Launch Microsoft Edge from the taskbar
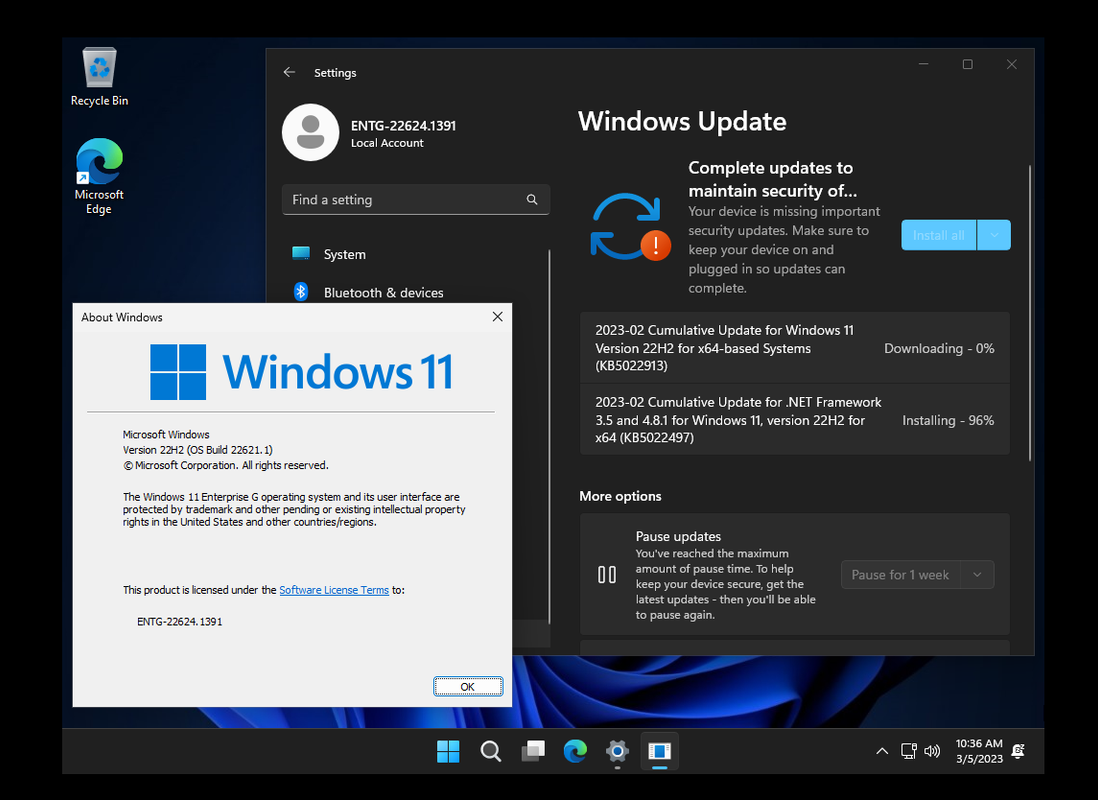The image size is (1098, 800). point(575,752)
